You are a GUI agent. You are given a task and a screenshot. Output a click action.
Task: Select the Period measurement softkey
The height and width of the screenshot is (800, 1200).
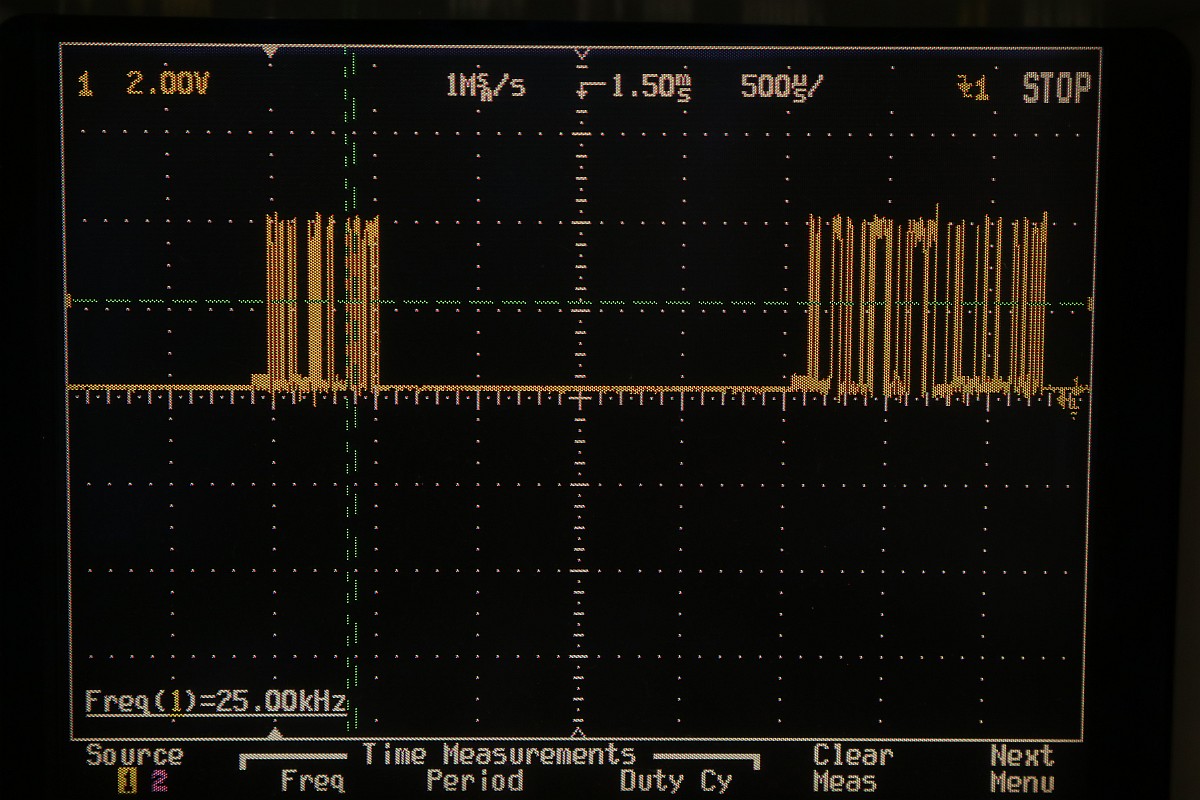coord(475,781)
